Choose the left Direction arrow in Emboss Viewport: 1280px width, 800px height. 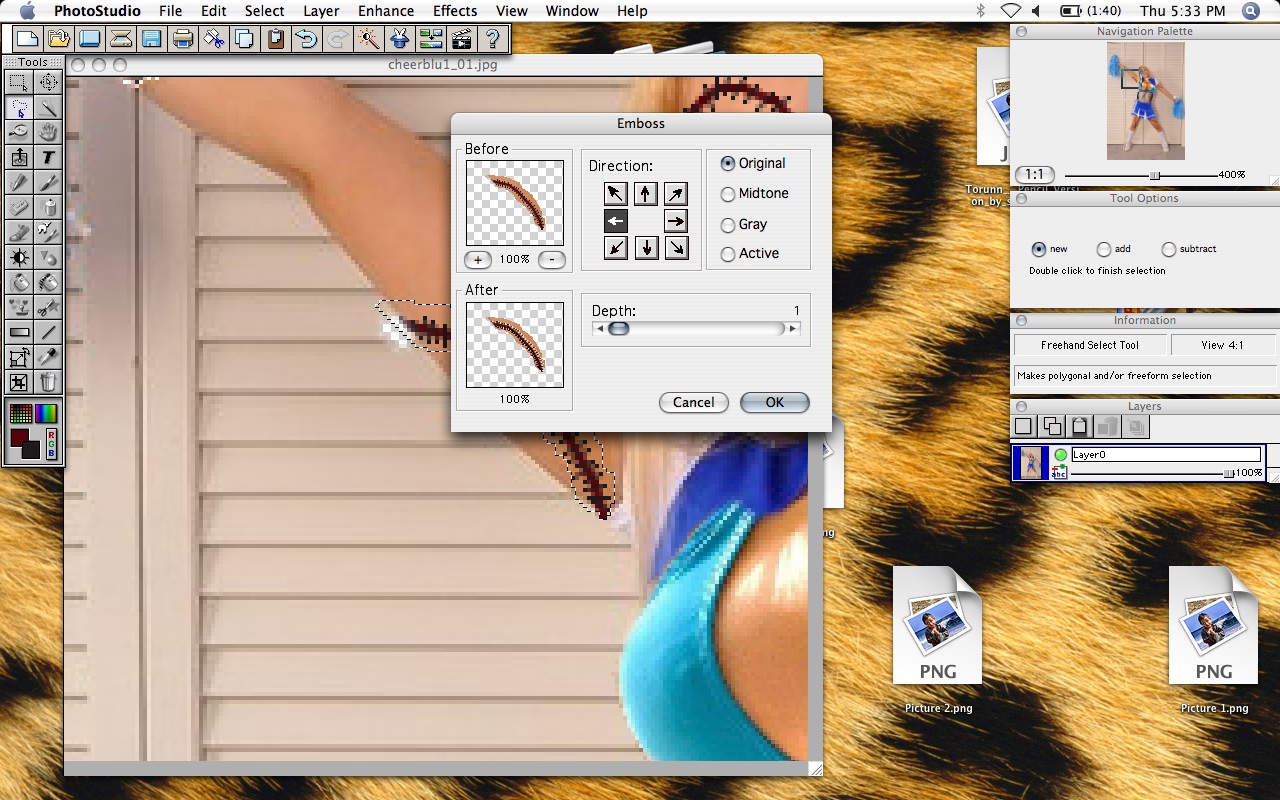pyautogui.click(x=616, y=221)
